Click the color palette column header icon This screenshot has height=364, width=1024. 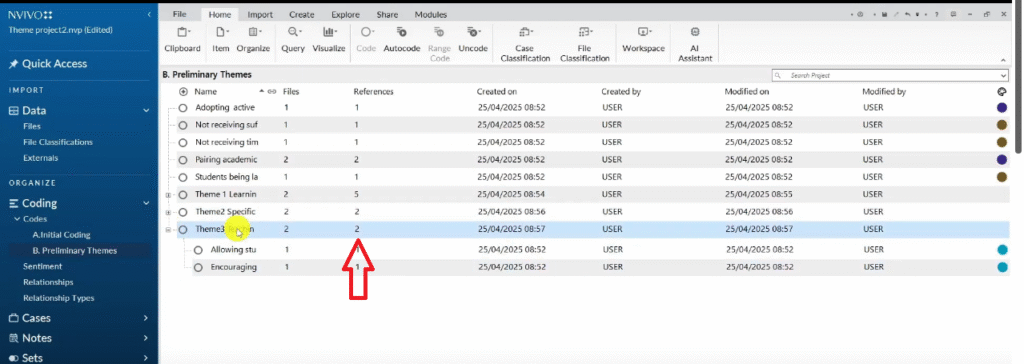(x=1002, y=92)
